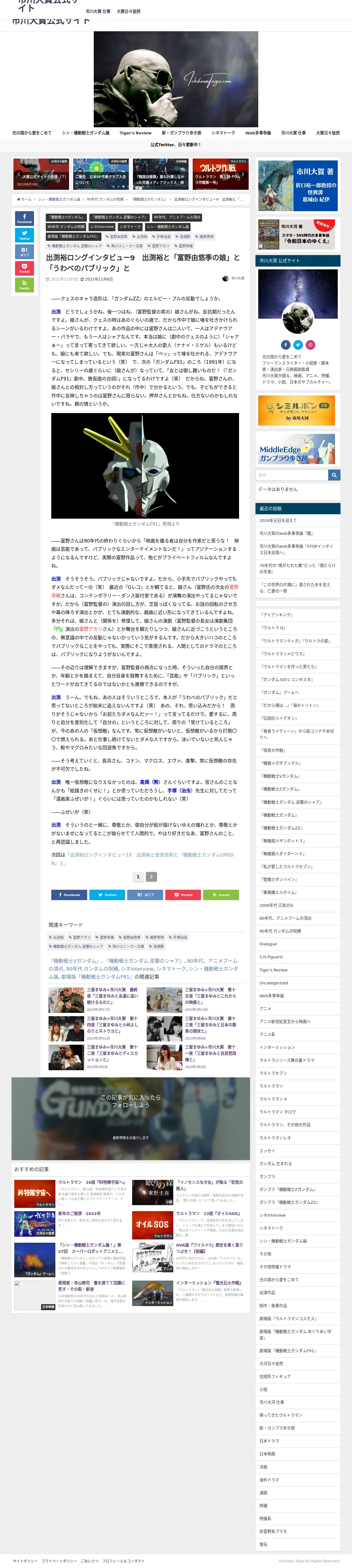Open sidebar category 特撮
This screenshot has height=1568, width=352.
(x=298, y=1505)
